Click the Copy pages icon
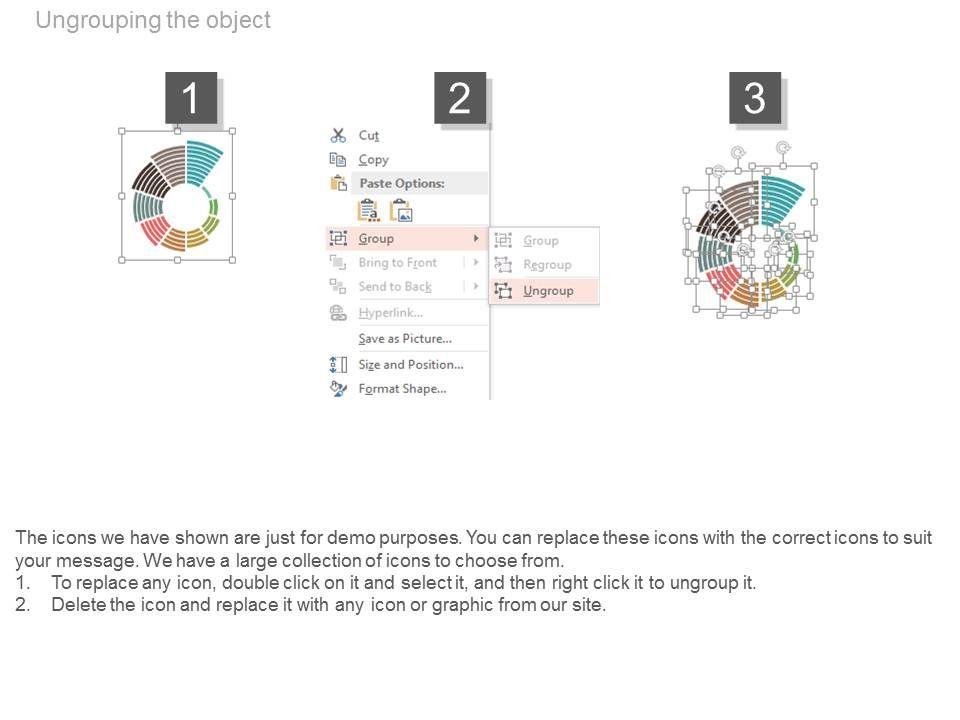The image size is (960, 720). [x=338, y=160]
